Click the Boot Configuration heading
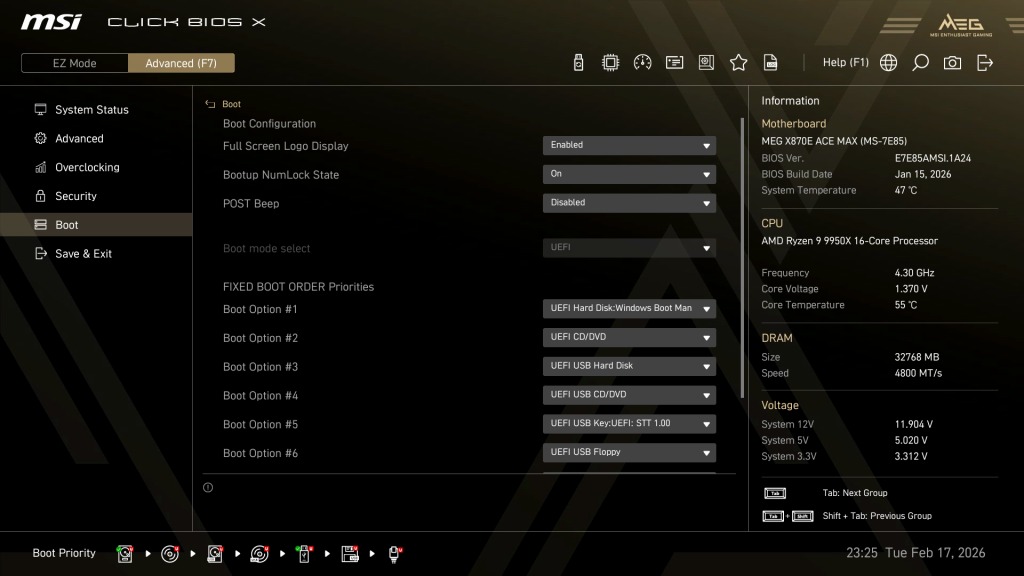This screenshot has height=576, width=1024. 269,123
